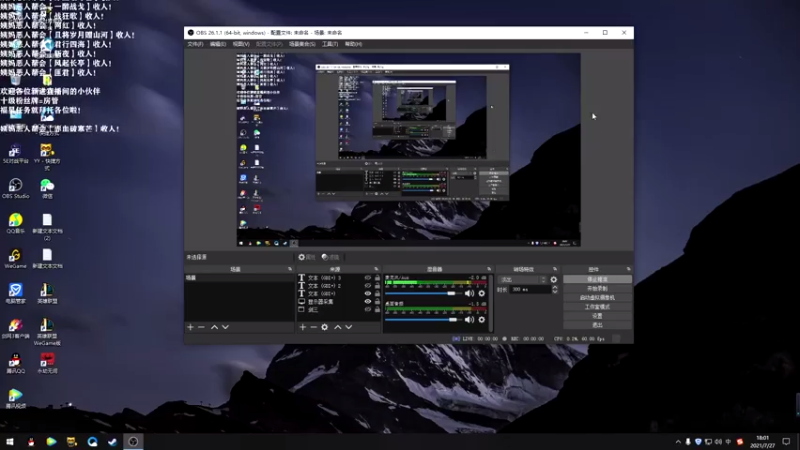This screenshot has width=800, height=450.
Task: Open the 腾讯QQ desktop icon
Action: (x=15, y=363)
